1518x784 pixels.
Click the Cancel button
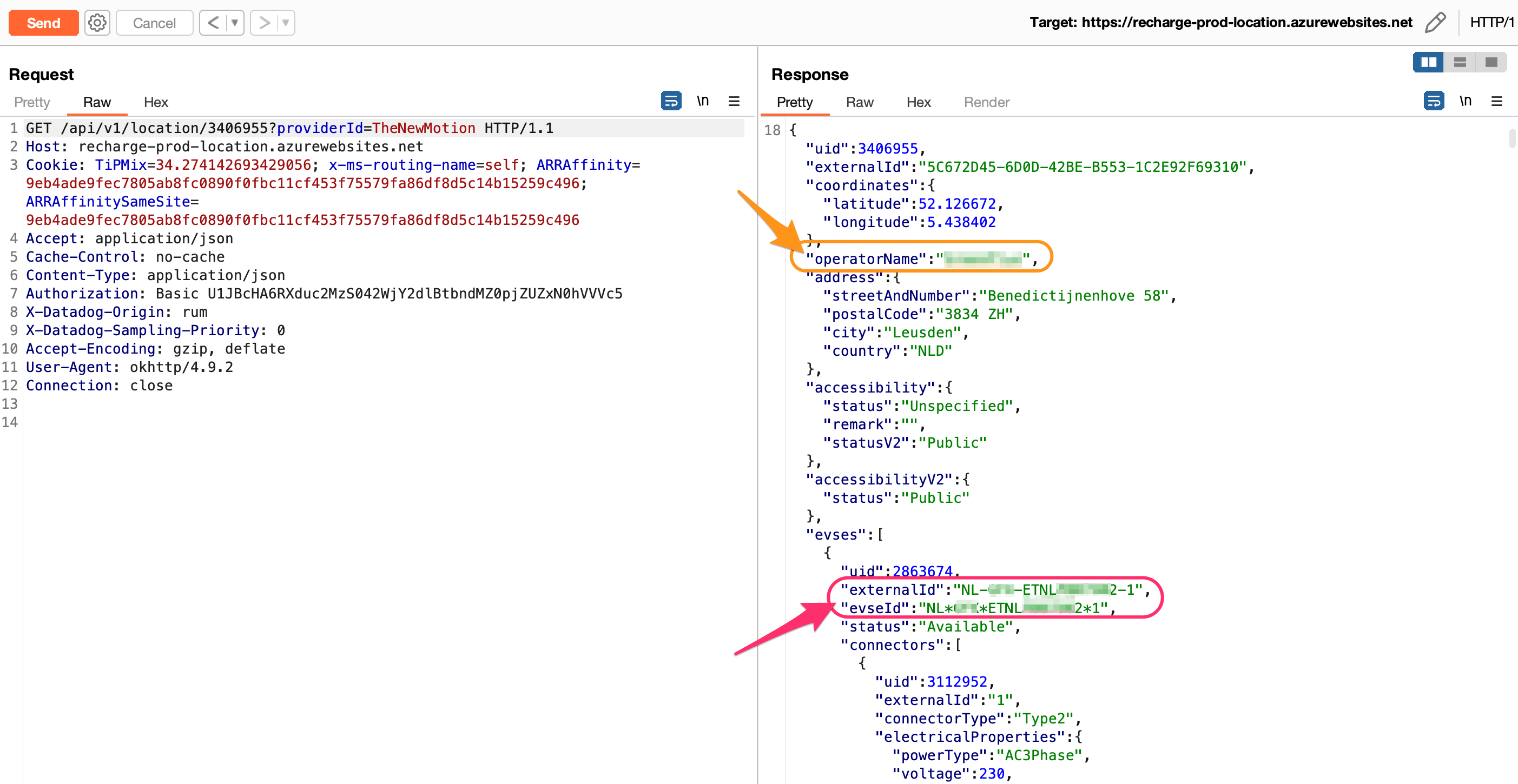click(x=154, y=23)
